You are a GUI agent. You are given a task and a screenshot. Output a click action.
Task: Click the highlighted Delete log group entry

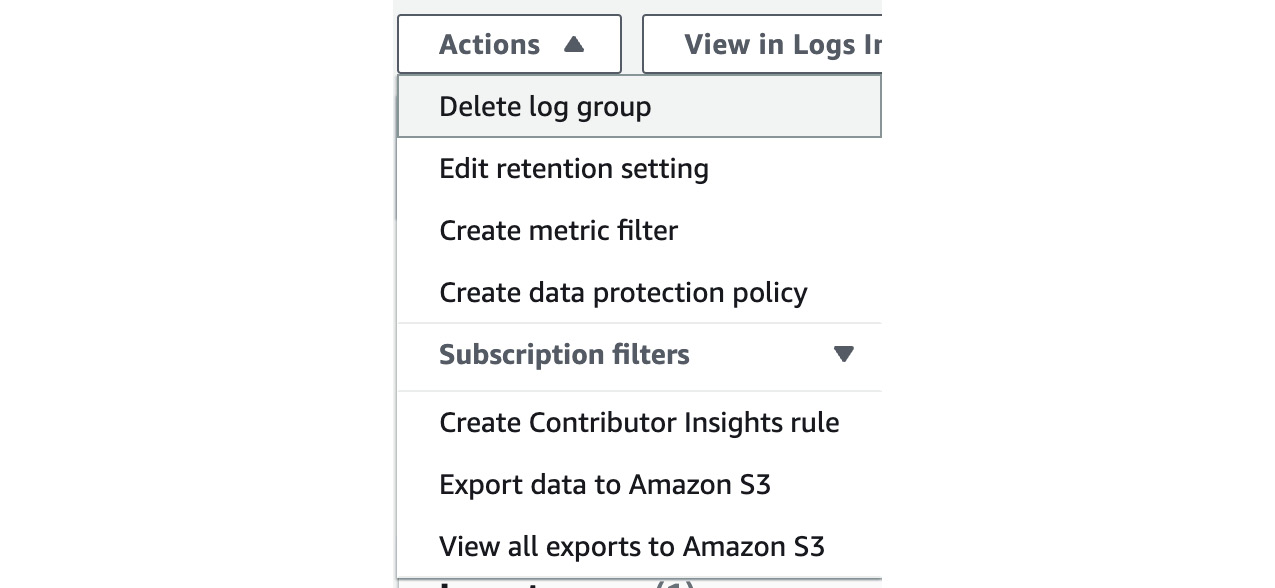coord(639,106)
